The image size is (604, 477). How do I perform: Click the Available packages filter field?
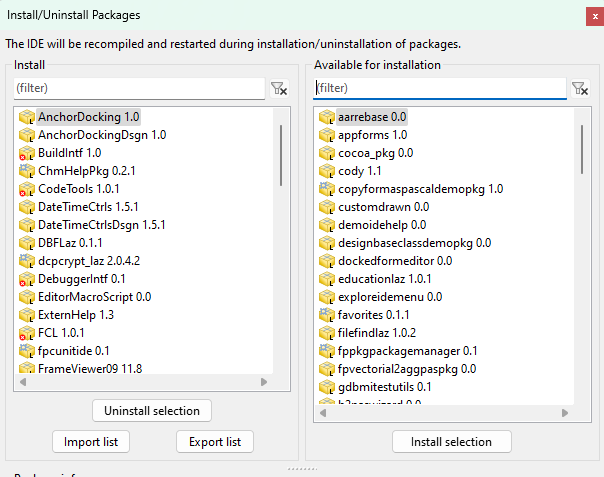tap(438, 89)
